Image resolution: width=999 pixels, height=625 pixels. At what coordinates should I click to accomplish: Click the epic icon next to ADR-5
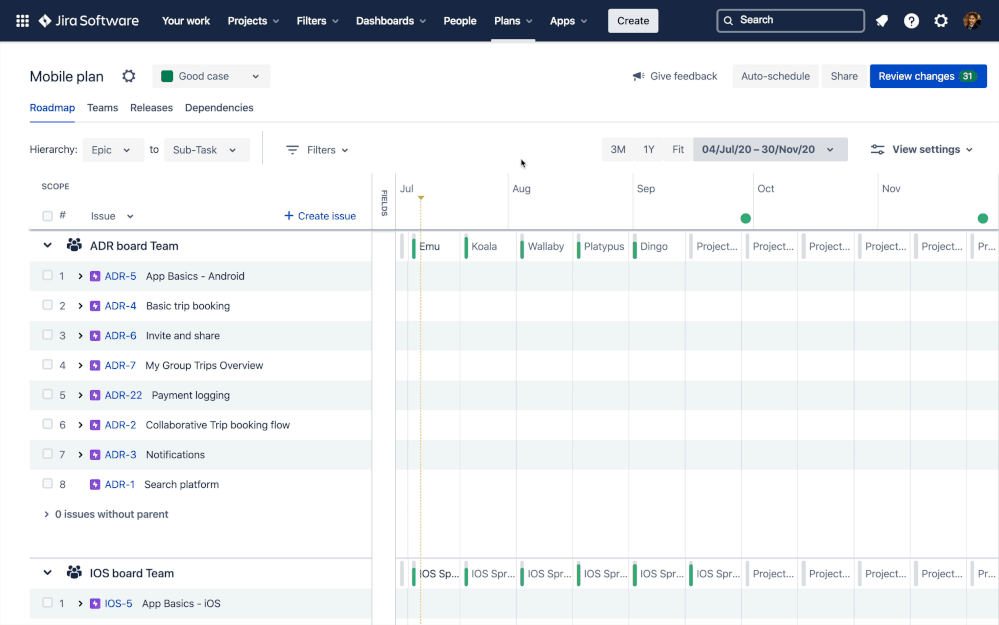point(95,276)
